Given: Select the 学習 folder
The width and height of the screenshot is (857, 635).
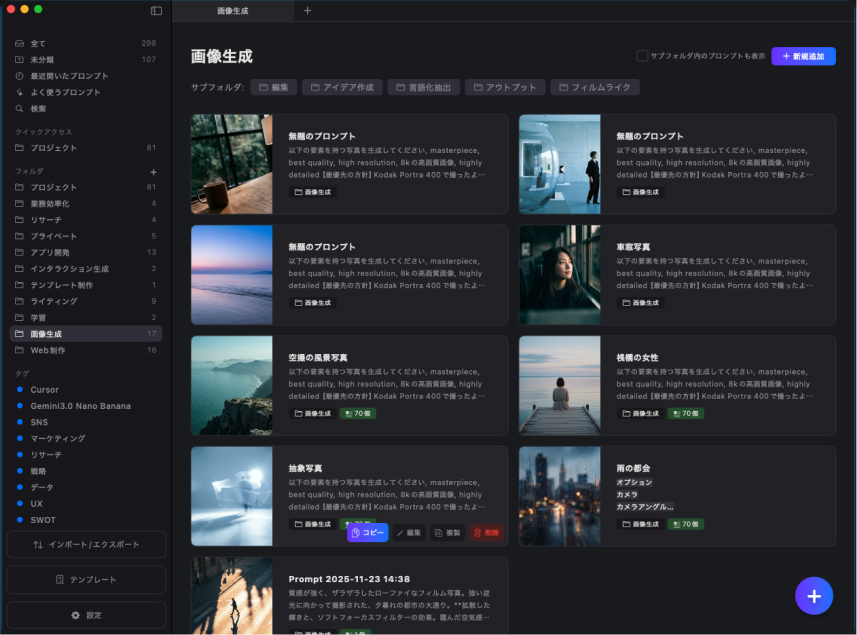Looking at the screenshot, I should pyautogui.click(x=86, y=318).
